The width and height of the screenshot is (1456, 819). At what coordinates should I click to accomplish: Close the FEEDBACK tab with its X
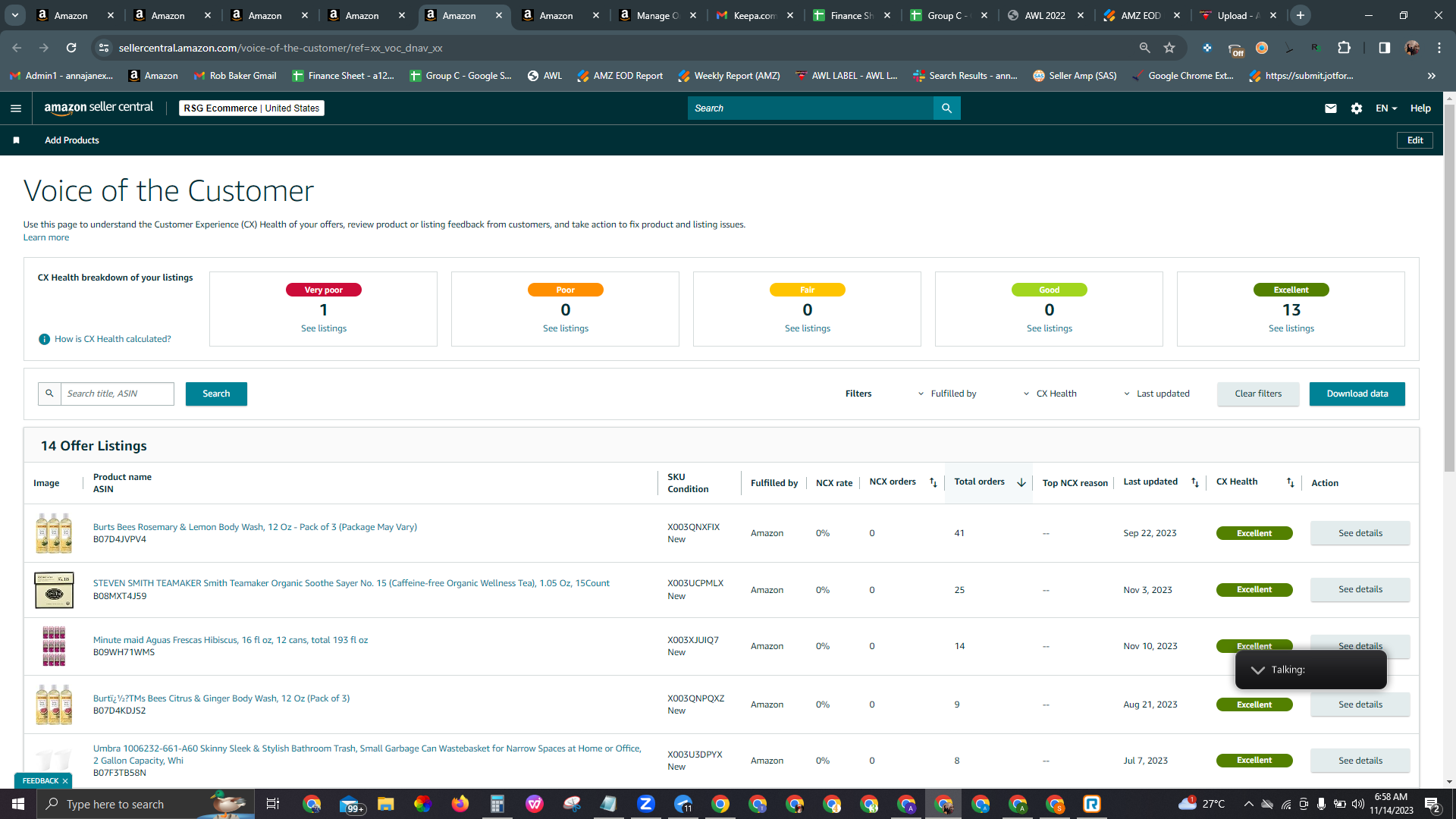pyautogui.click(x=65, y=781)
